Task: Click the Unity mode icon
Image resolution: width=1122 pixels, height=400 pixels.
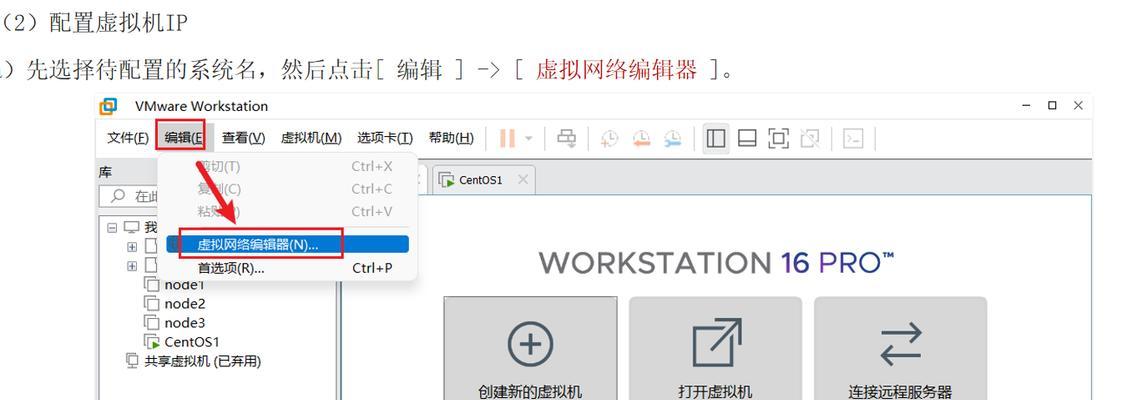Action: [x=809, y=138]
